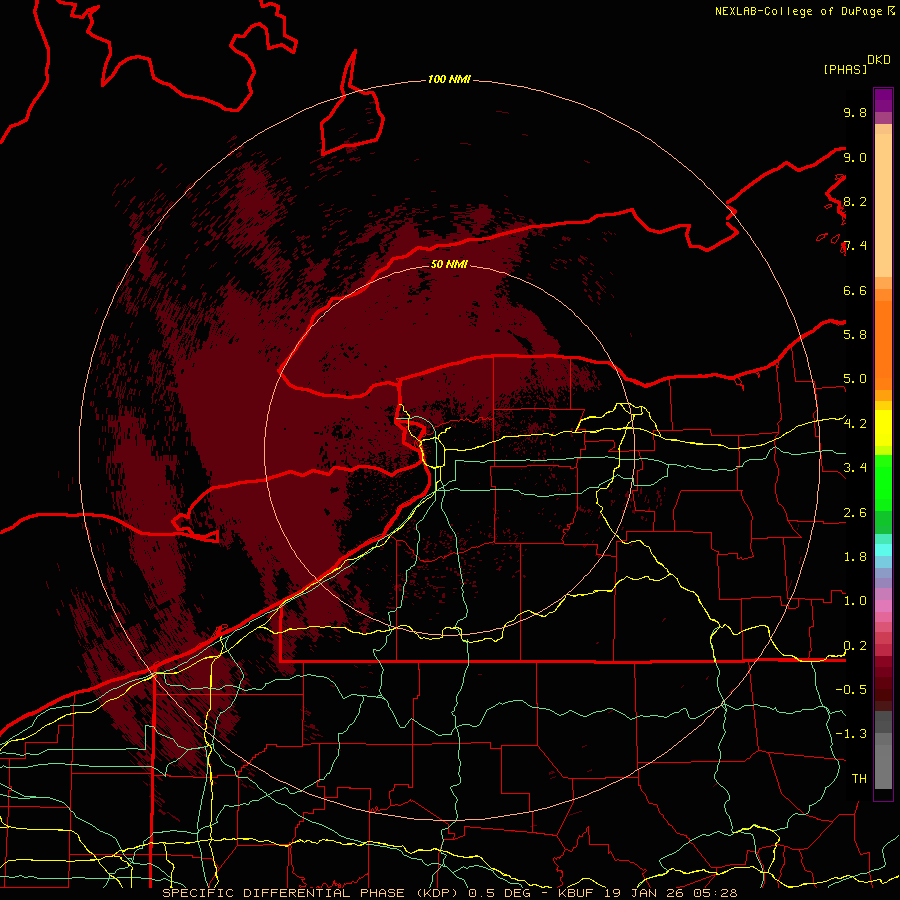Click the 6.6 value on the color scale
This screenshot has width=900, height=900.
click(855, 290)
